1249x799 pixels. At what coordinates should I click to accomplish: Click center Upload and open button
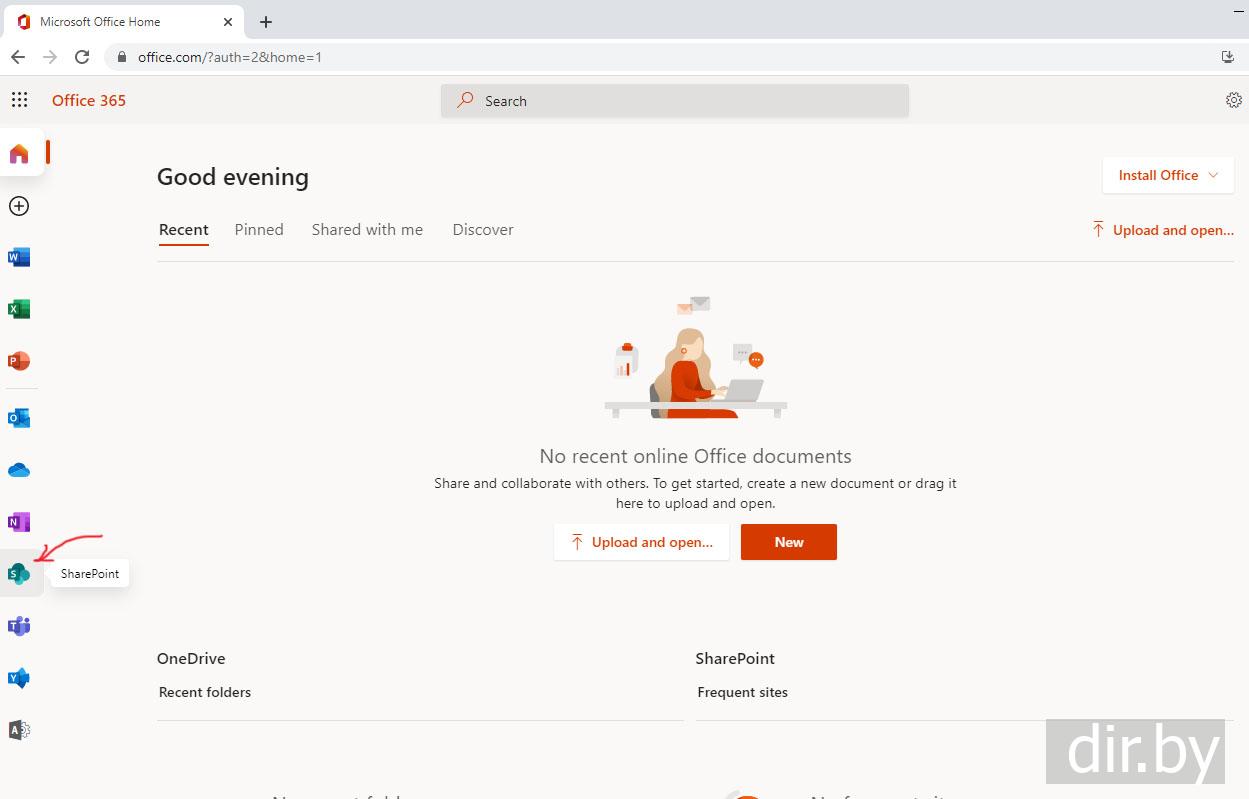click(641, 542)
